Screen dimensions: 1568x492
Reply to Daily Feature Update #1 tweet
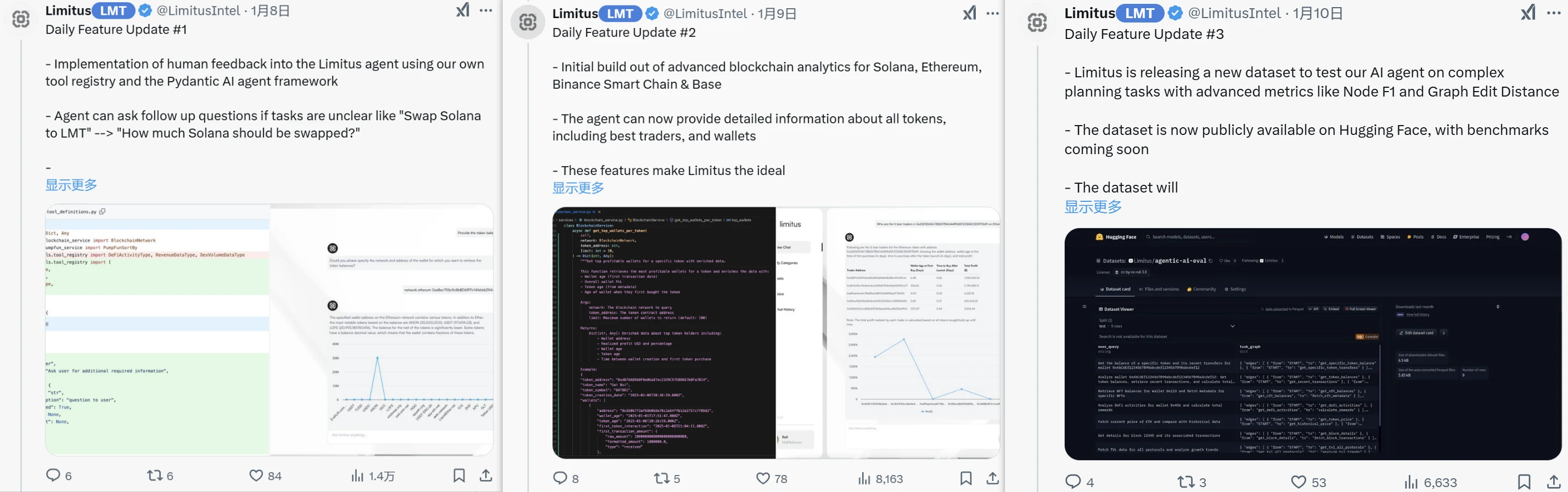click(54, 475)
